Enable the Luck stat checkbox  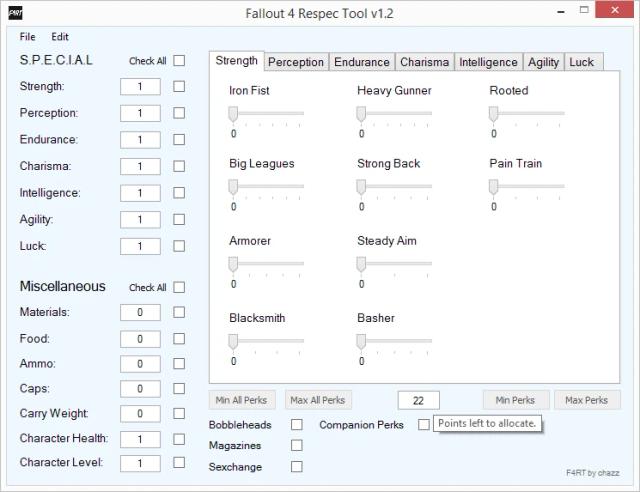click(179, 246)
